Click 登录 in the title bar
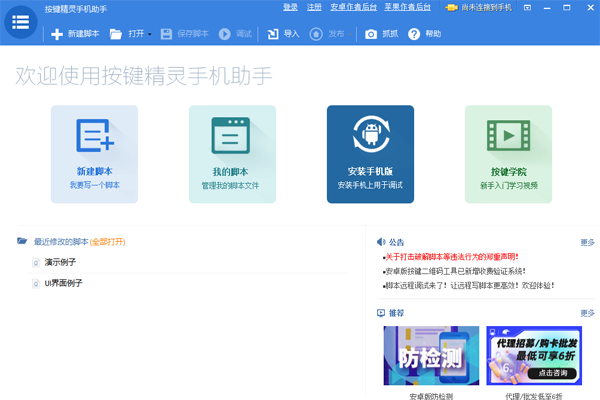This screenshot has height=400, width=600. [x=290, y=7]
